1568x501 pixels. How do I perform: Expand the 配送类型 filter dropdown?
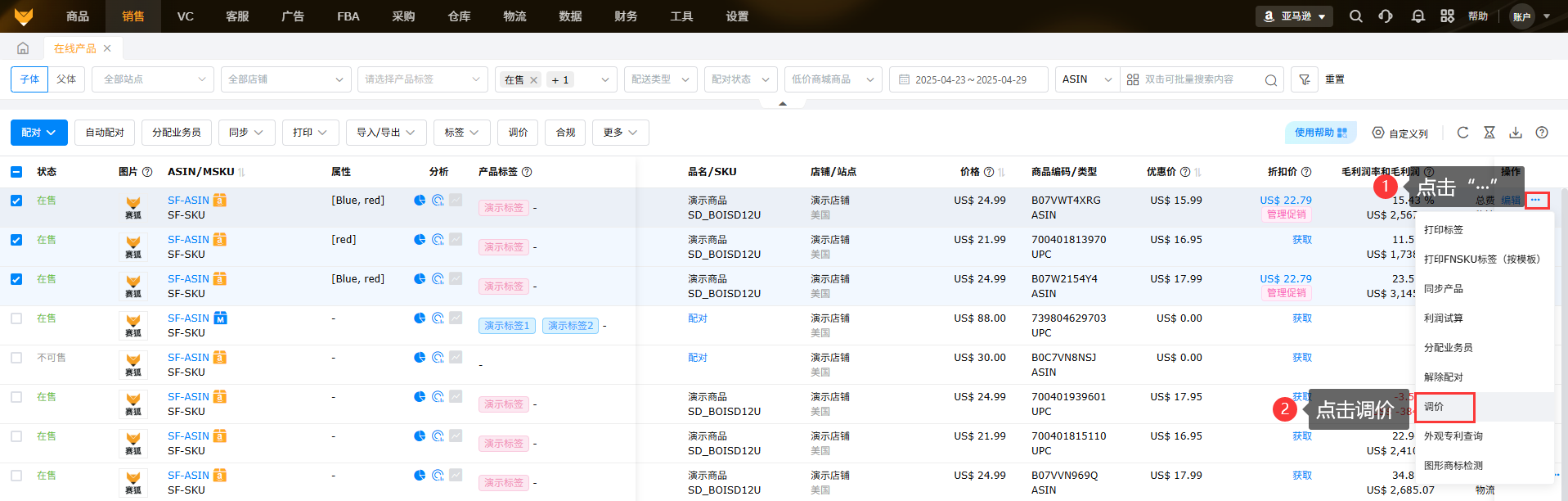(x=660, y=79)
